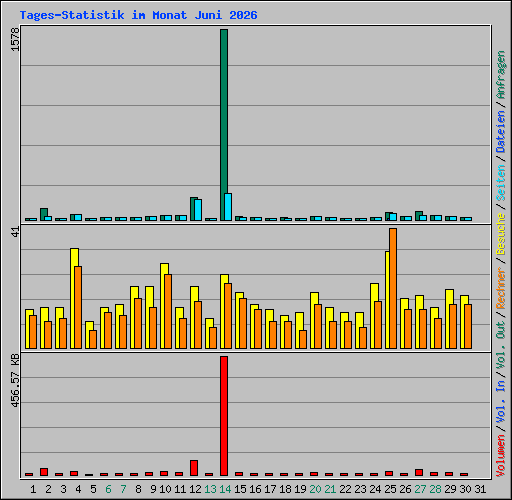Click the x-axis day label 12
This screenshot has width=512, height=500.
tap(195, 489)
